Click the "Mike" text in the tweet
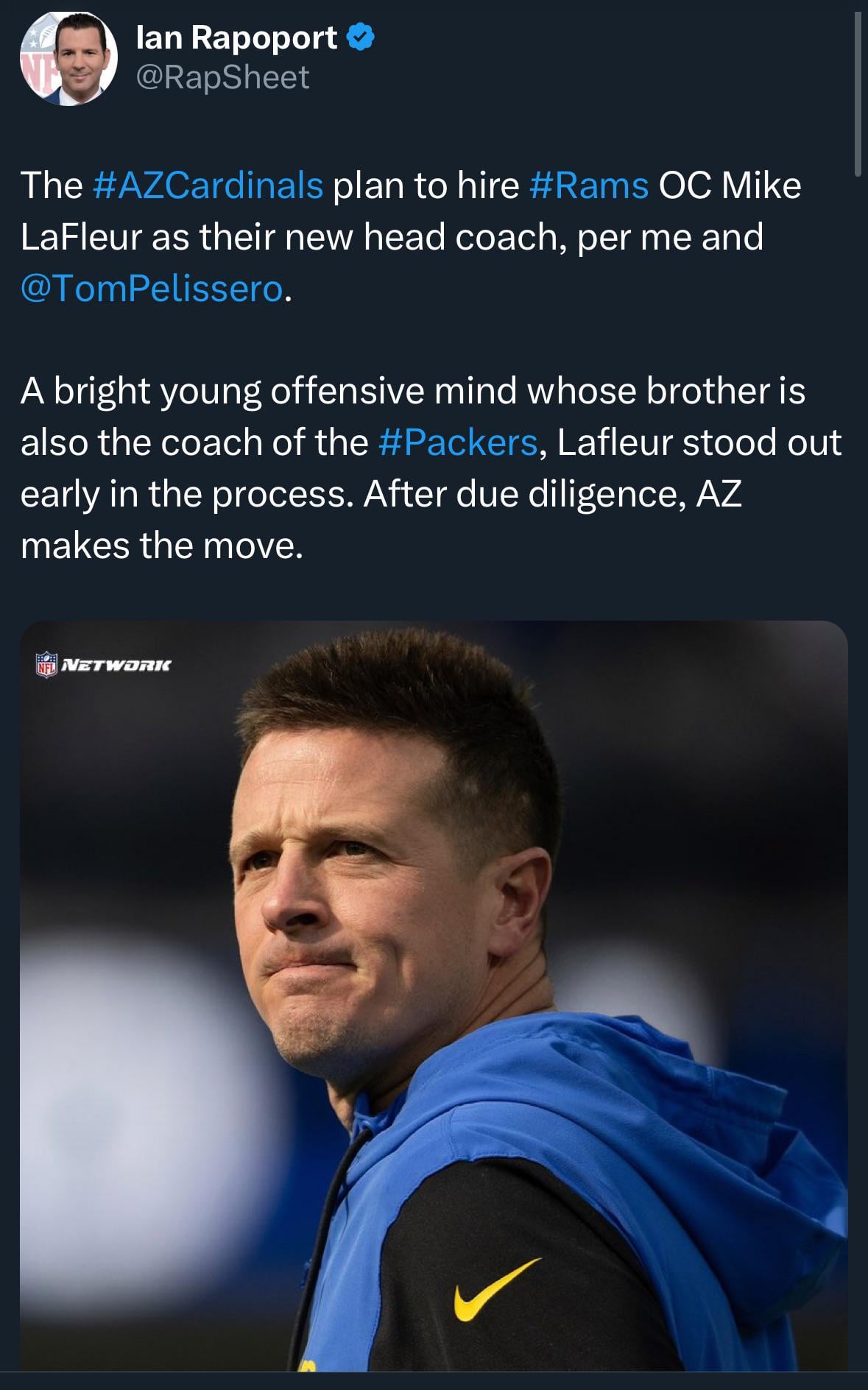Viewport: 868px width, 1390px height. coord(761,185)
